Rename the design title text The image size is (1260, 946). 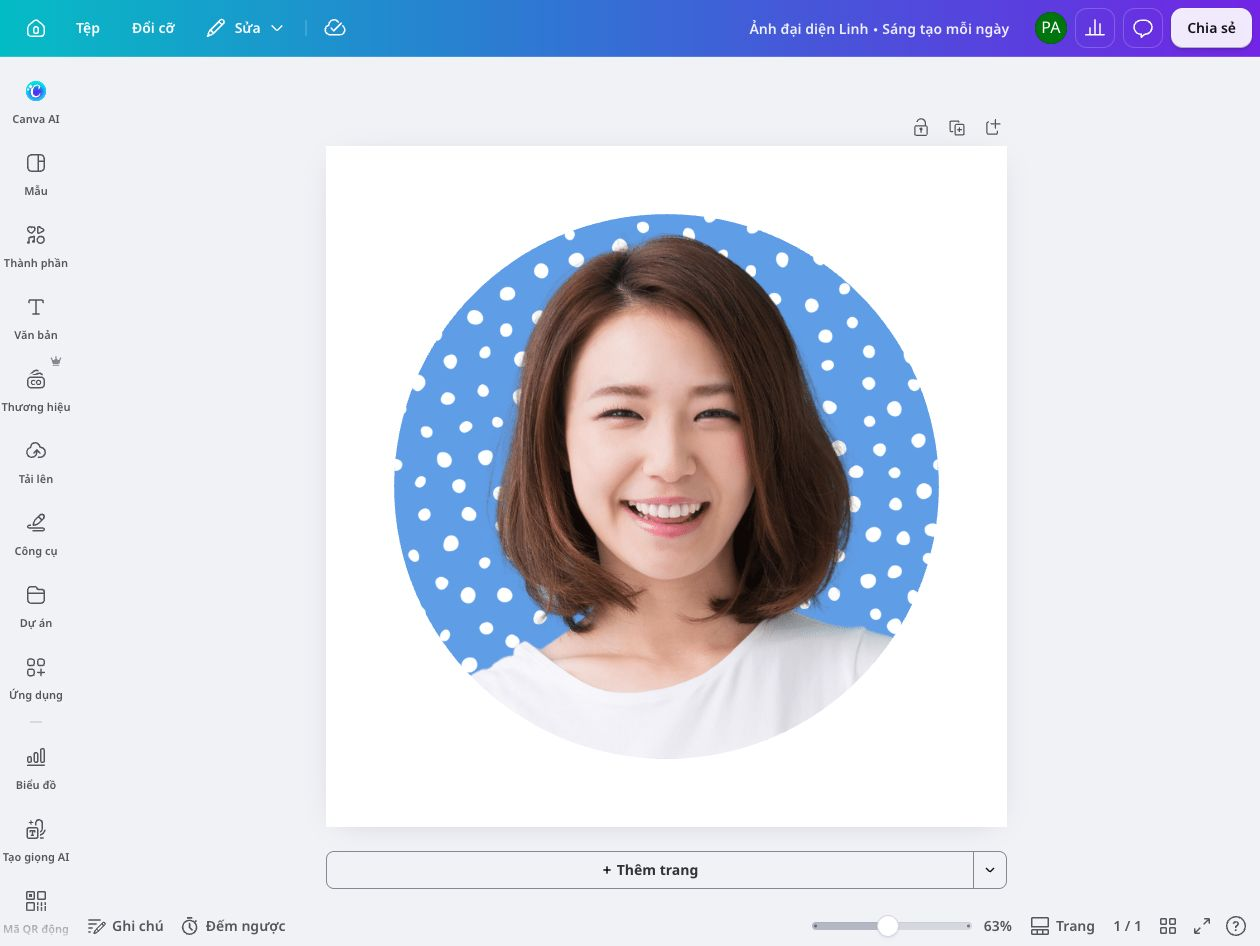pos(879,28)
